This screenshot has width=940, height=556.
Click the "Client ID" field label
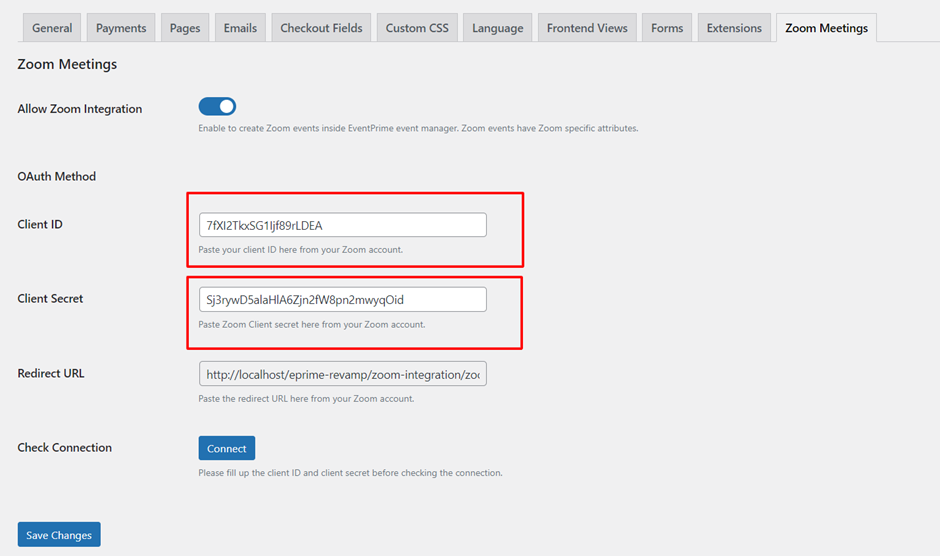(x=40, y=225)
